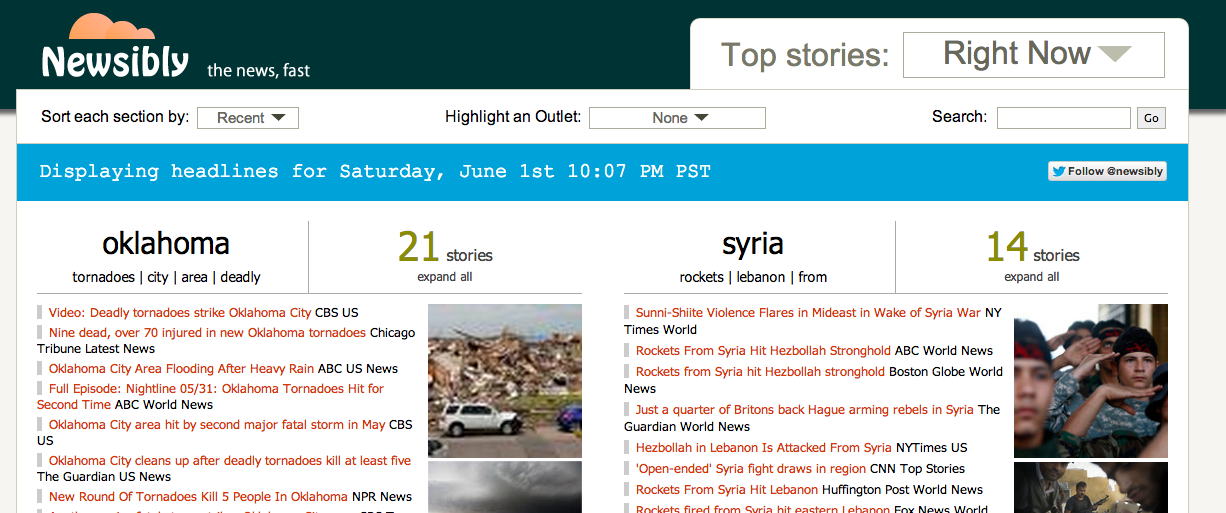Select the rockets keyword under syria

700,277
